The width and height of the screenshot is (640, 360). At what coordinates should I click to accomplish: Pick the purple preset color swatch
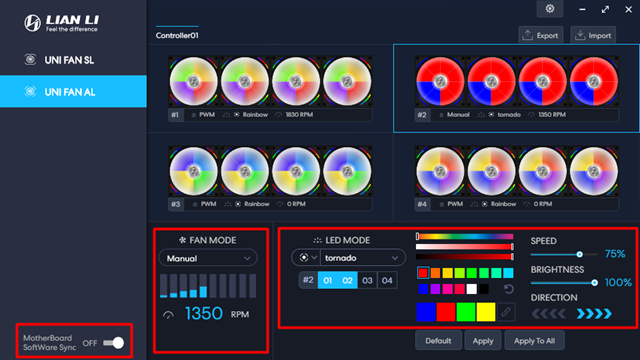coord(436,289)
